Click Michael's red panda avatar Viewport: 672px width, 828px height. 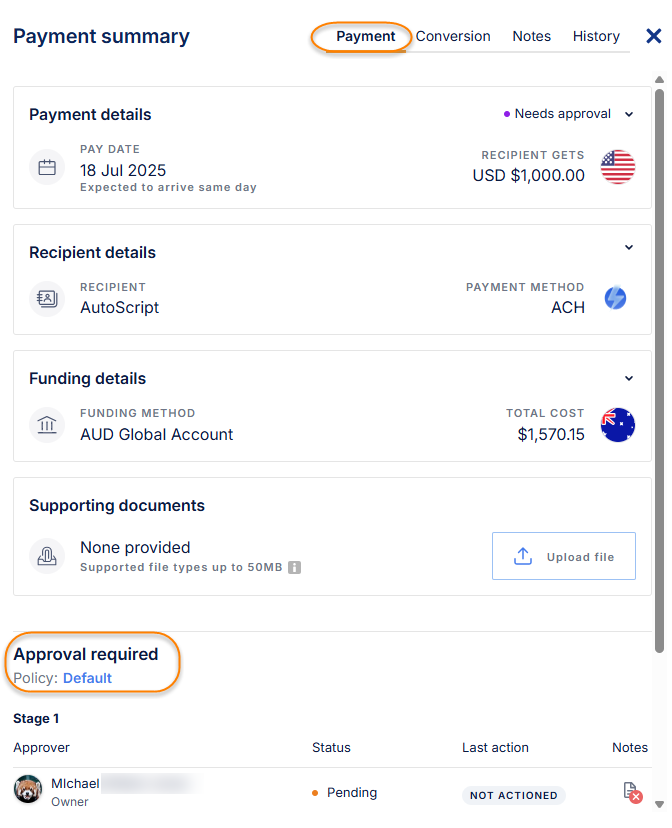[x=28, y=790]
